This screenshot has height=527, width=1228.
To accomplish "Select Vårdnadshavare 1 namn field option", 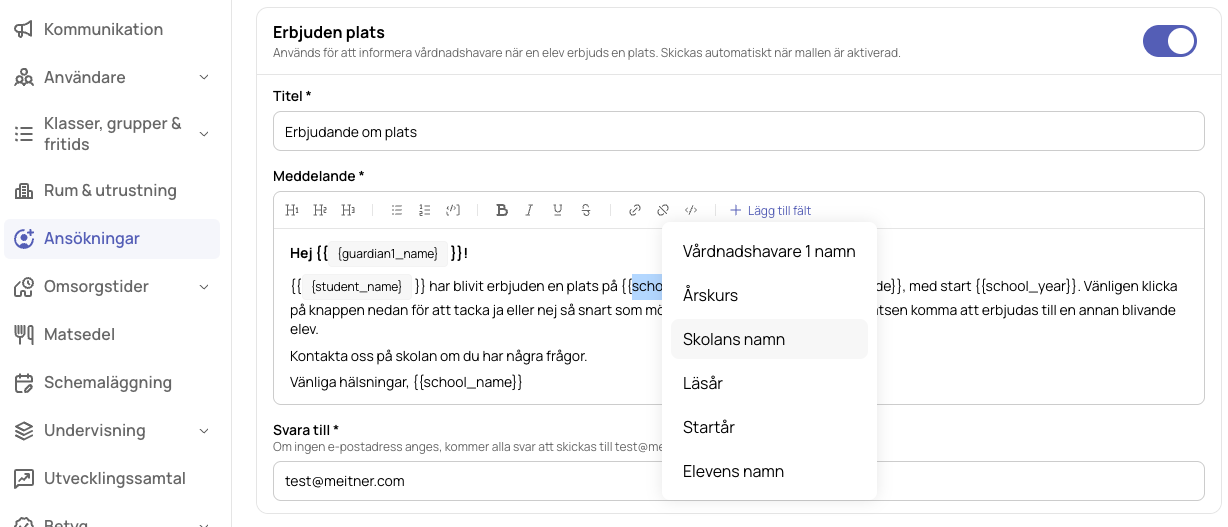I will 769,251.
